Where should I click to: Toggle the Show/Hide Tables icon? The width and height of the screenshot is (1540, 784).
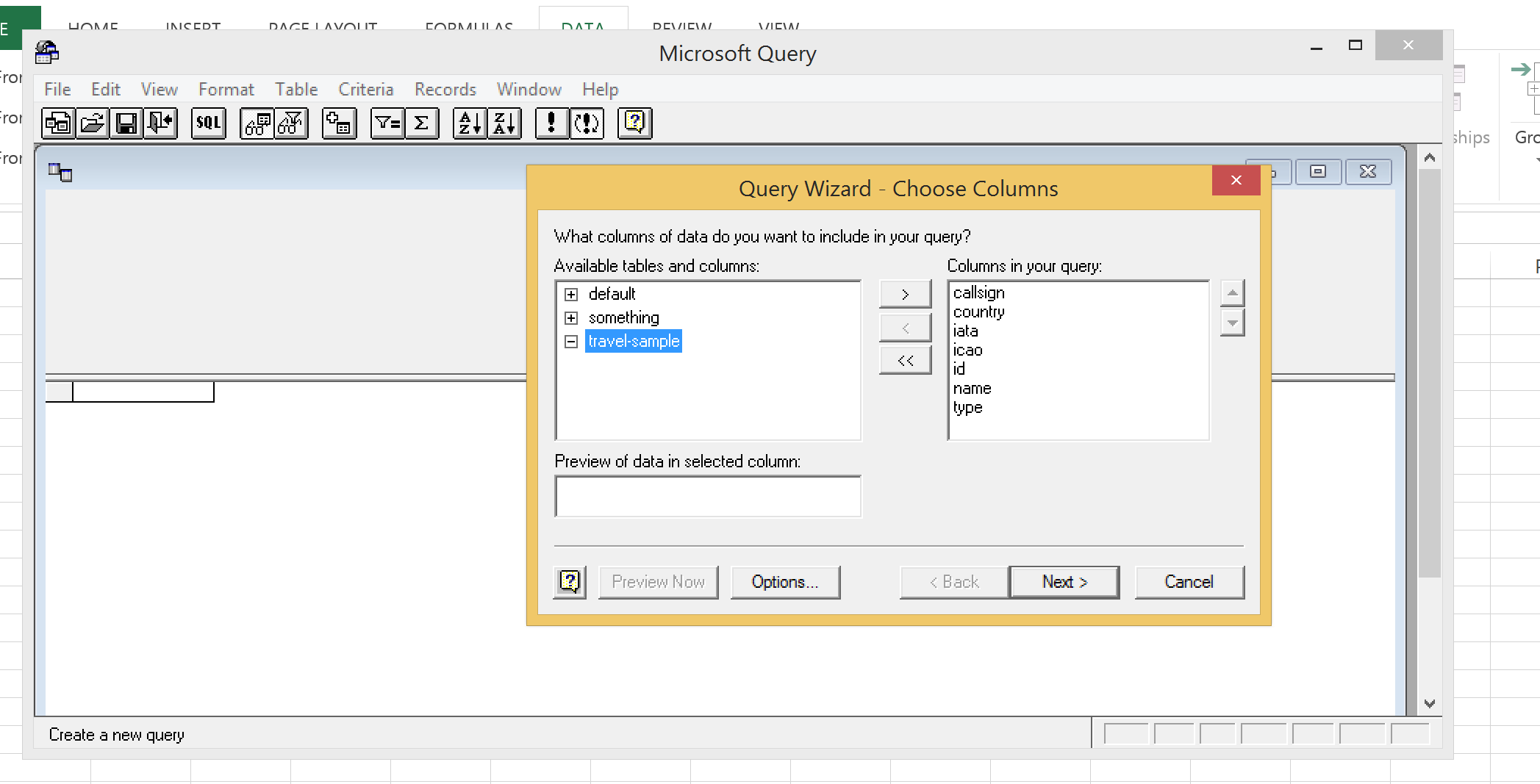click(x=257, y=123)
